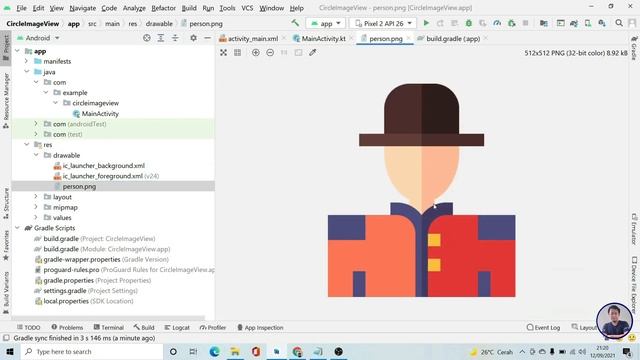Image resolution: width=640 pixels, height=360 pixels.
Task: Click Zoom In plus icon in image editor
Action: tap(256, 53)
